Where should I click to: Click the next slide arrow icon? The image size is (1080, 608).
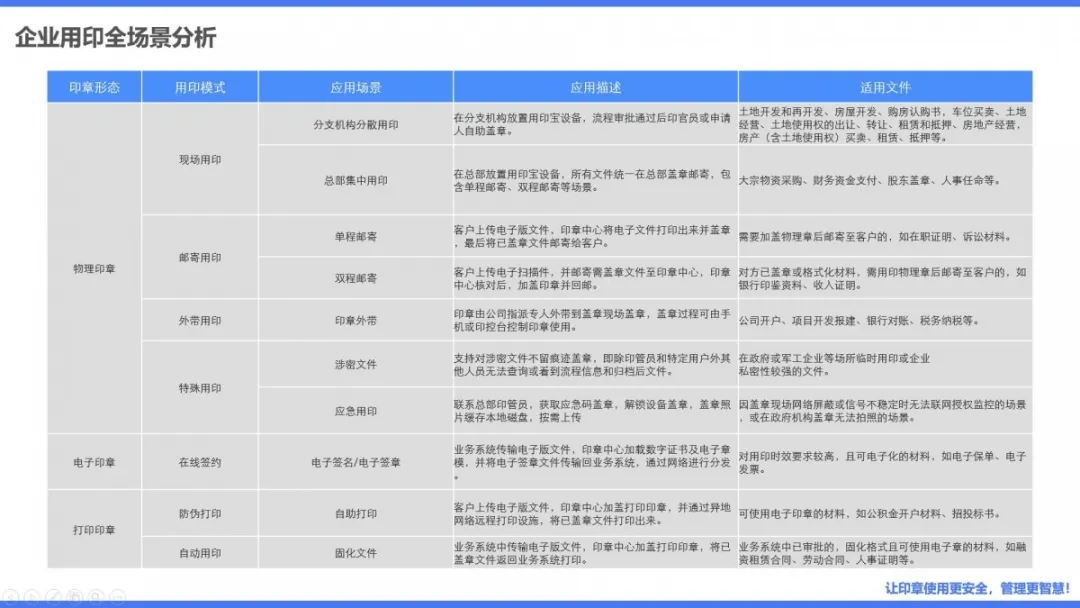click(32, 597)
